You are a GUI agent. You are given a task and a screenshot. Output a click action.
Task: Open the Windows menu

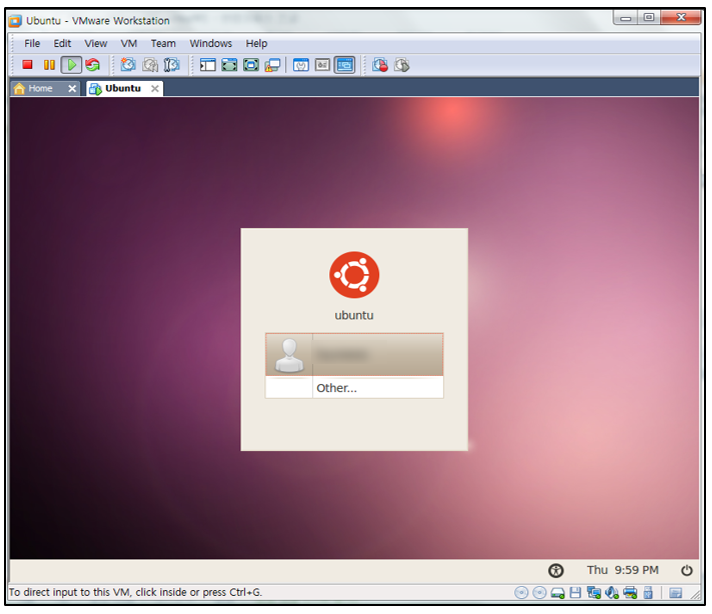[x=211, y=44]
